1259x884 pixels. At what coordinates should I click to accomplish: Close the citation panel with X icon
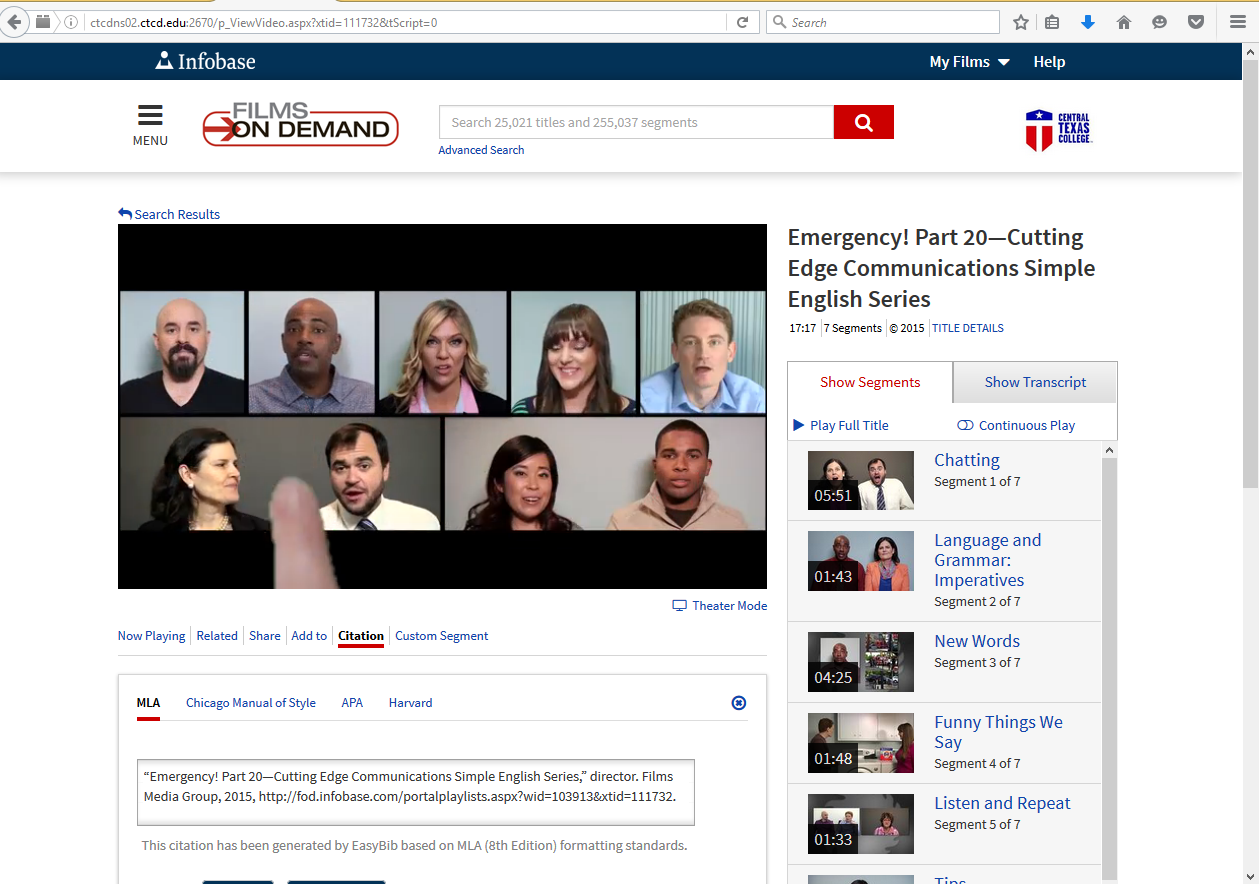(x=739, y=703)
